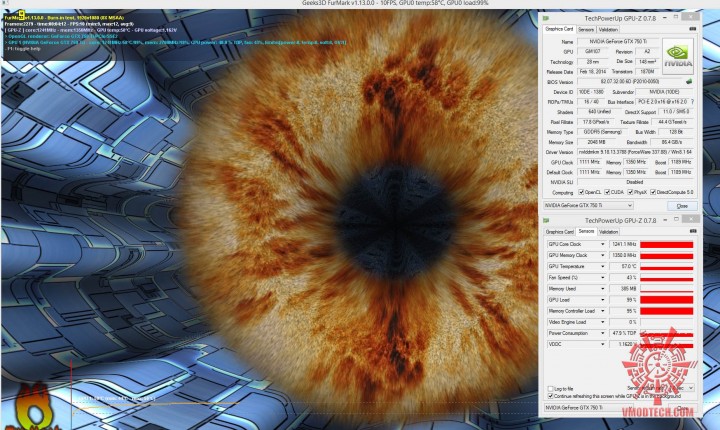Click the Name field NVIDIA GeForce GTX 750 Ti
720x430 pixels.
click(x=618, y=41)
